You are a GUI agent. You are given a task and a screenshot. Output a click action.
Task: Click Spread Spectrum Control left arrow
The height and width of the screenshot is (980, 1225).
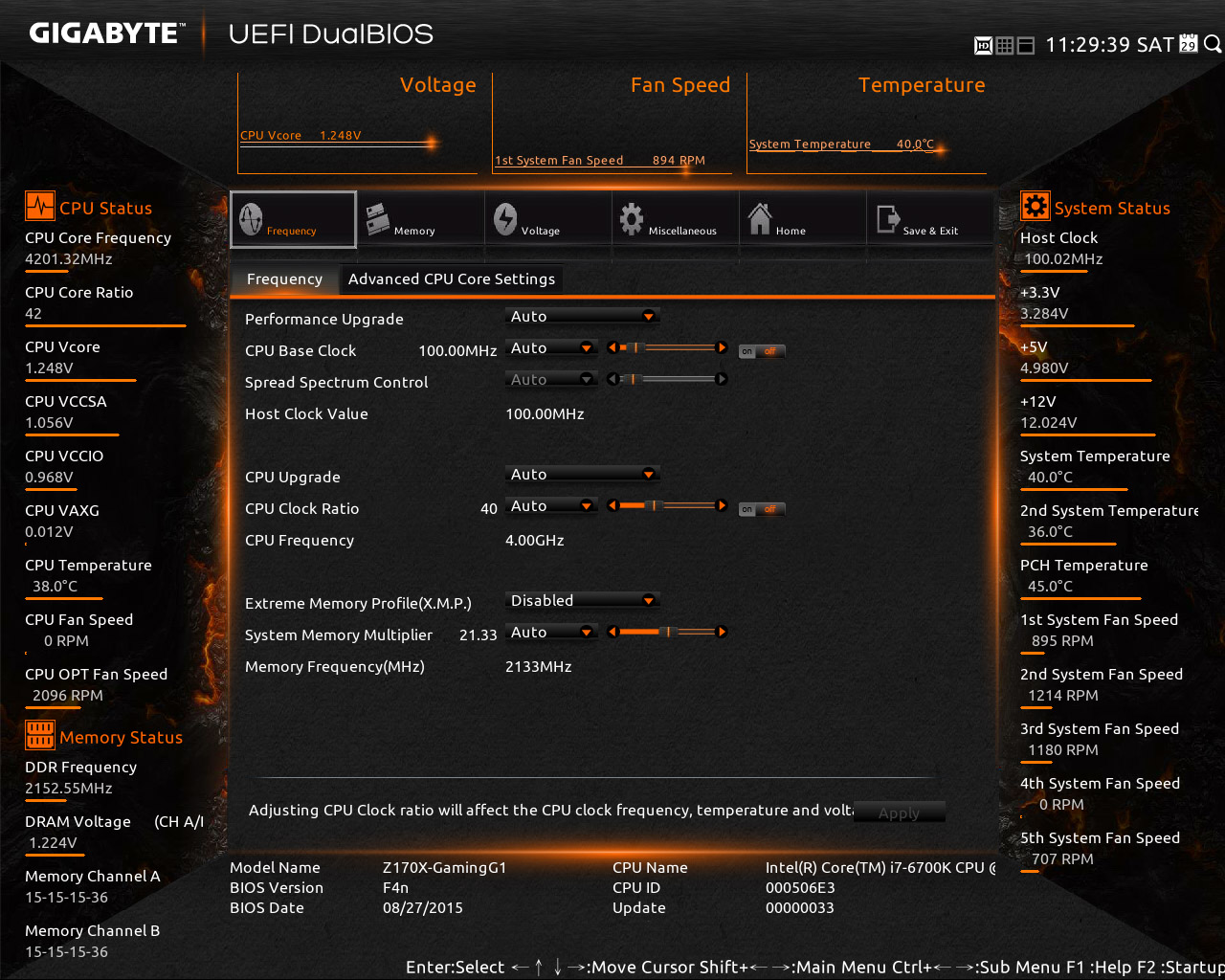pos(612,379)
